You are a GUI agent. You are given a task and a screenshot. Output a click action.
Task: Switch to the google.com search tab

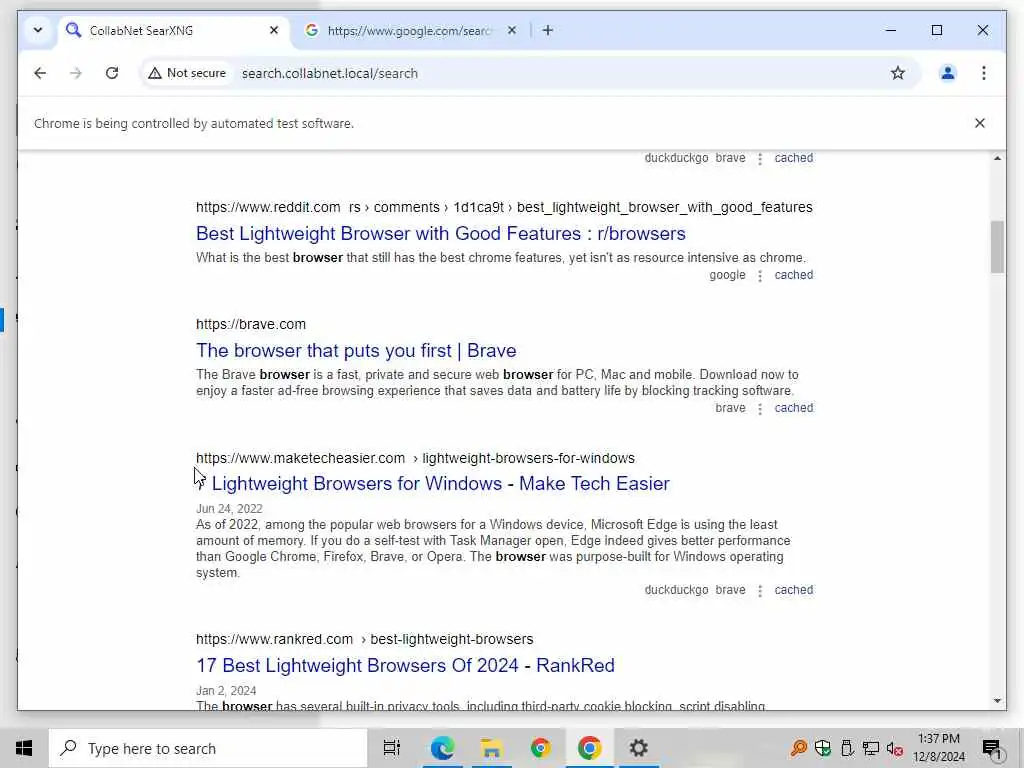pyautogui.click(x=410, y=31)
